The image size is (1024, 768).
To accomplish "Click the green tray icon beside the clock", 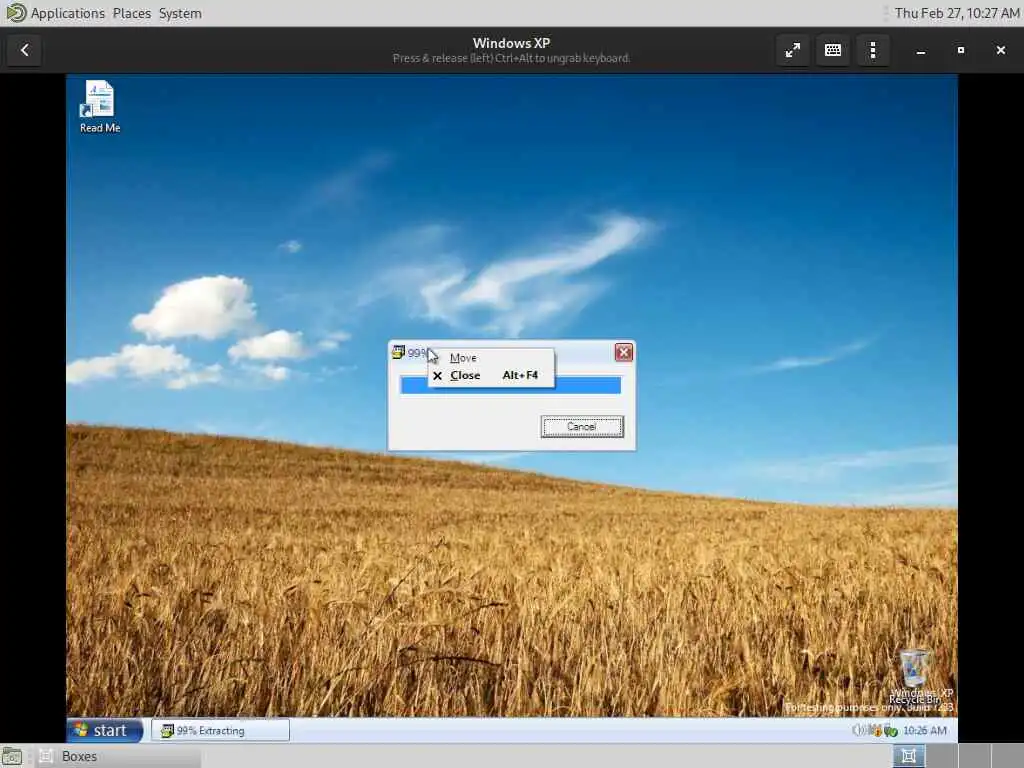I will coord(890,731).
